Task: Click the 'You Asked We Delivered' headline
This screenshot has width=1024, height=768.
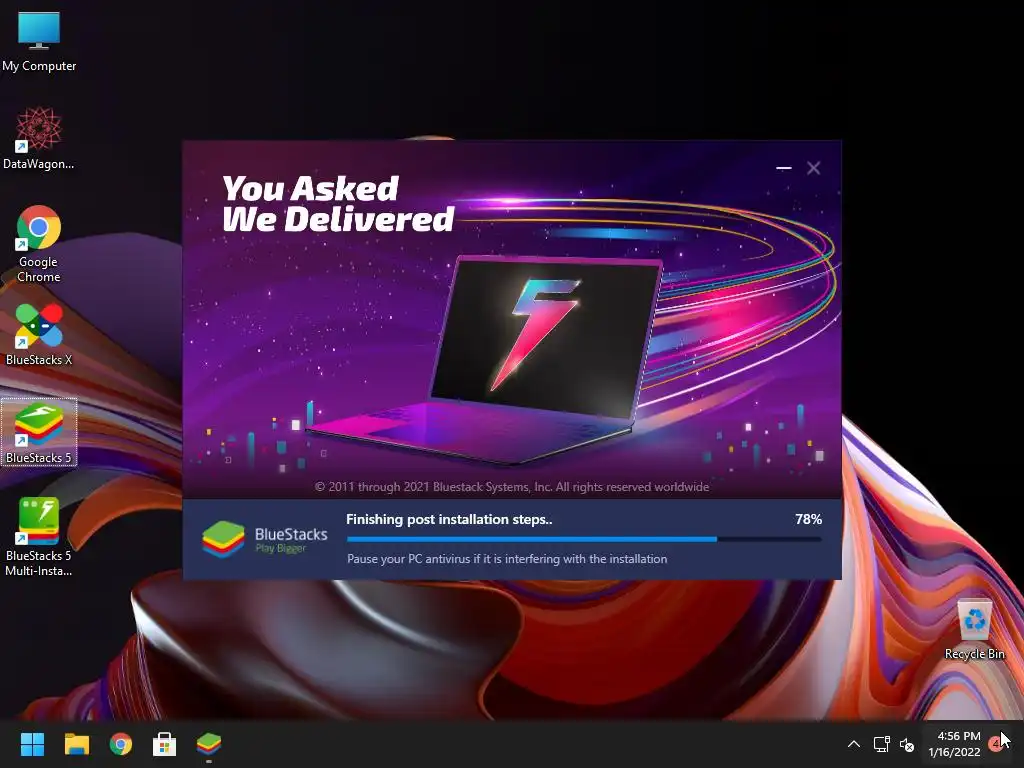Action: pos(338,204)
